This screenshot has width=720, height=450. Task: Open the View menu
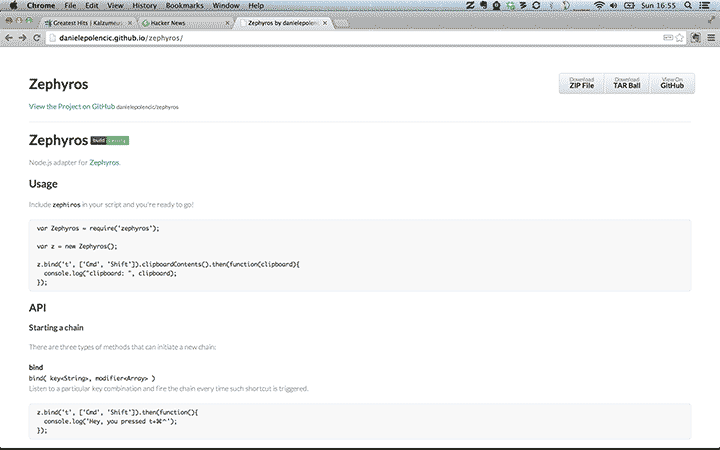pyautogui.click(x=115, y=6)
